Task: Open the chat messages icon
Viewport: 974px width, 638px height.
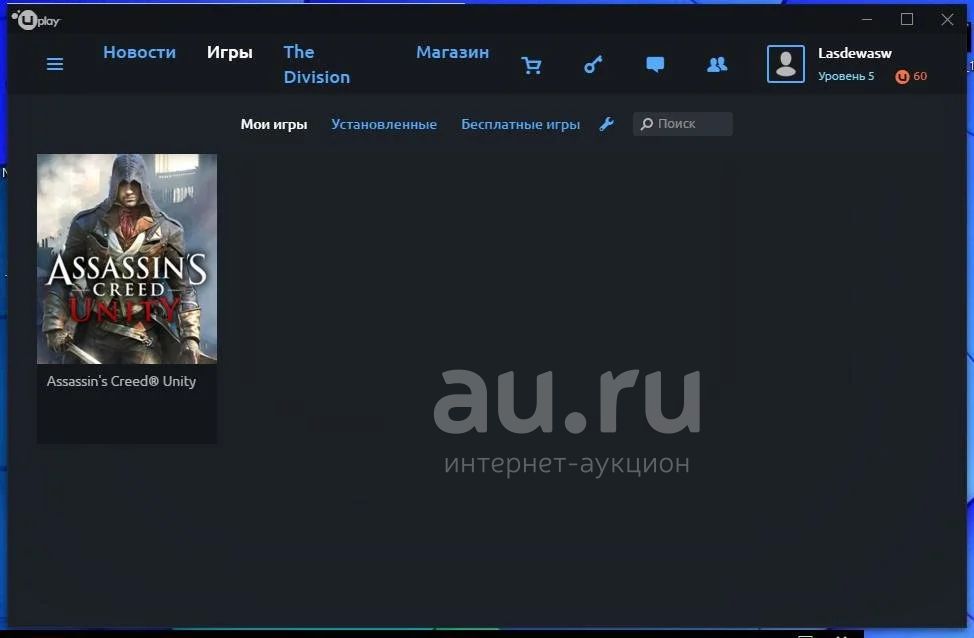Action: click(x=655, y=64)
